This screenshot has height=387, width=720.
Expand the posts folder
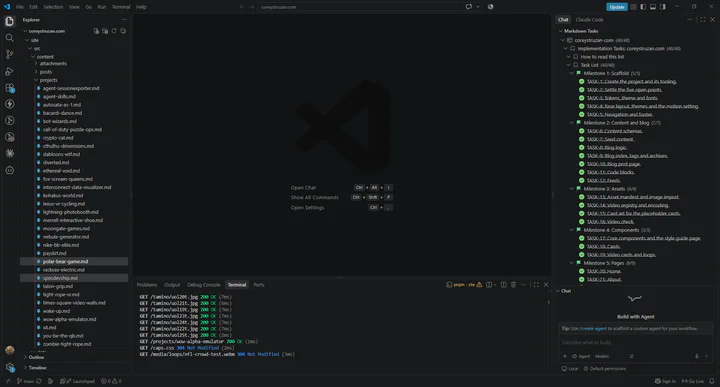pyautogui.click(x=36, y=72)
